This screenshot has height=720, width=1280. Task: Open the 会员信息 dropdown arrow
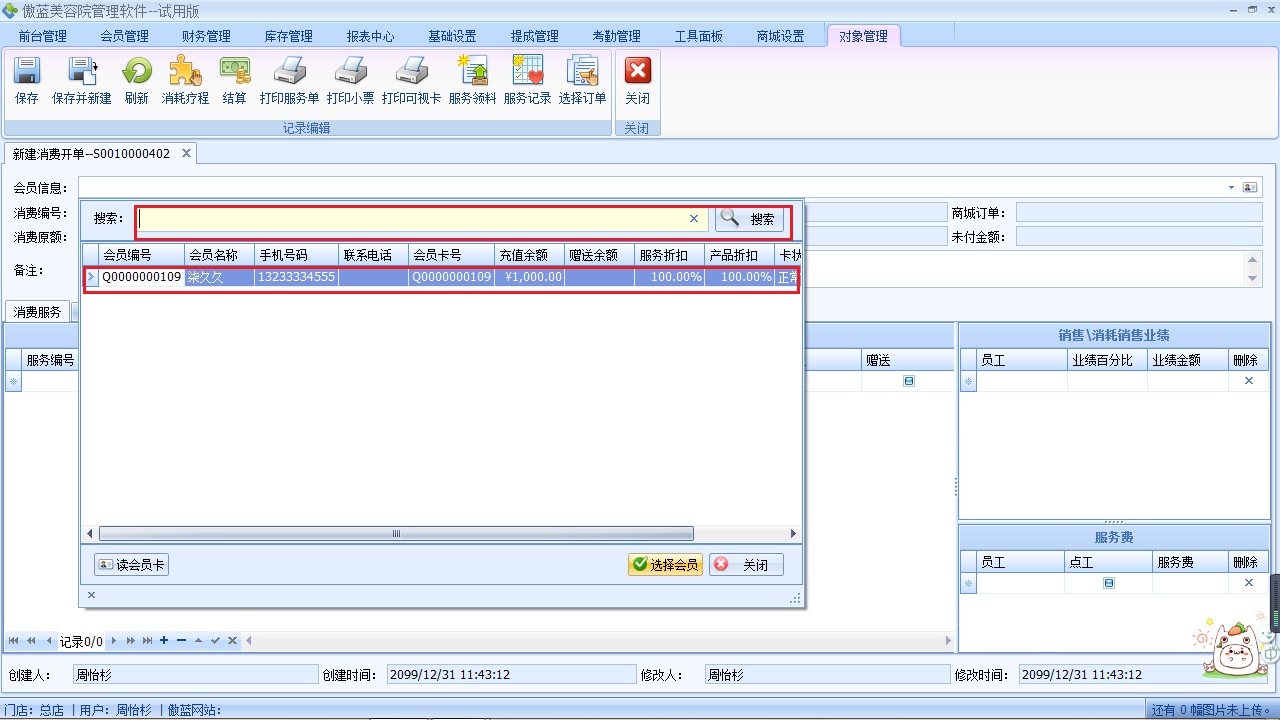coord(1231,187)
